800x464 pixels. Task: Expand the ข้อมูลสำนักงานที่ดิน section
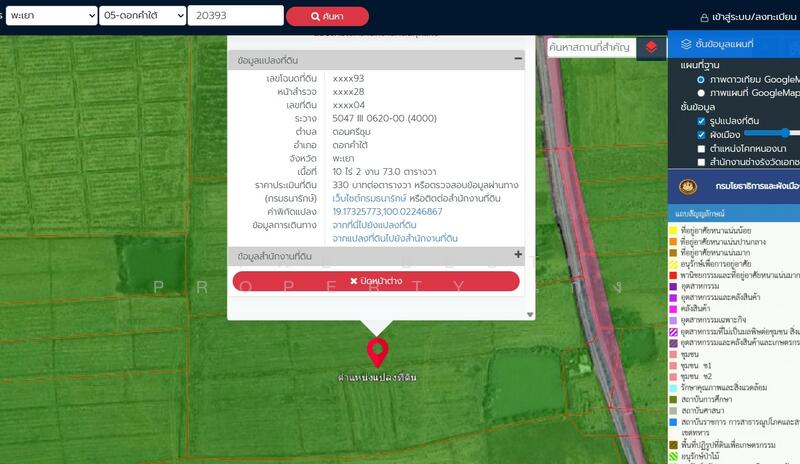[x=517, y=255]
